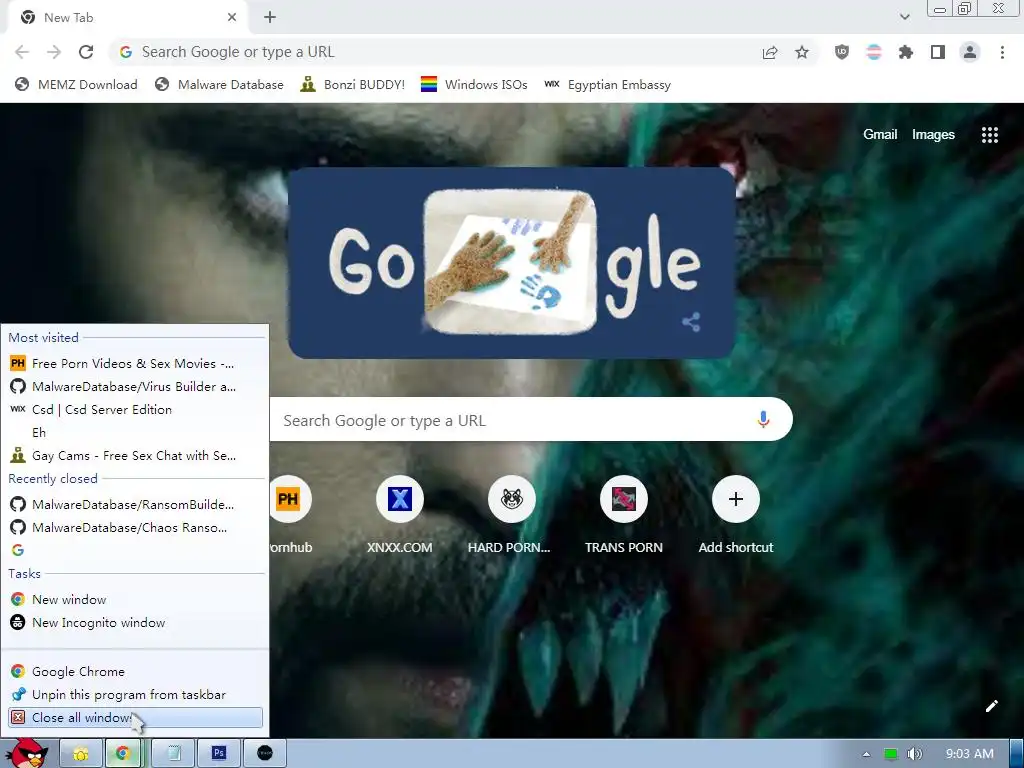1024x768 pixels.
Task: Close the New Tab tab
Action: click(x=232, y=18)
